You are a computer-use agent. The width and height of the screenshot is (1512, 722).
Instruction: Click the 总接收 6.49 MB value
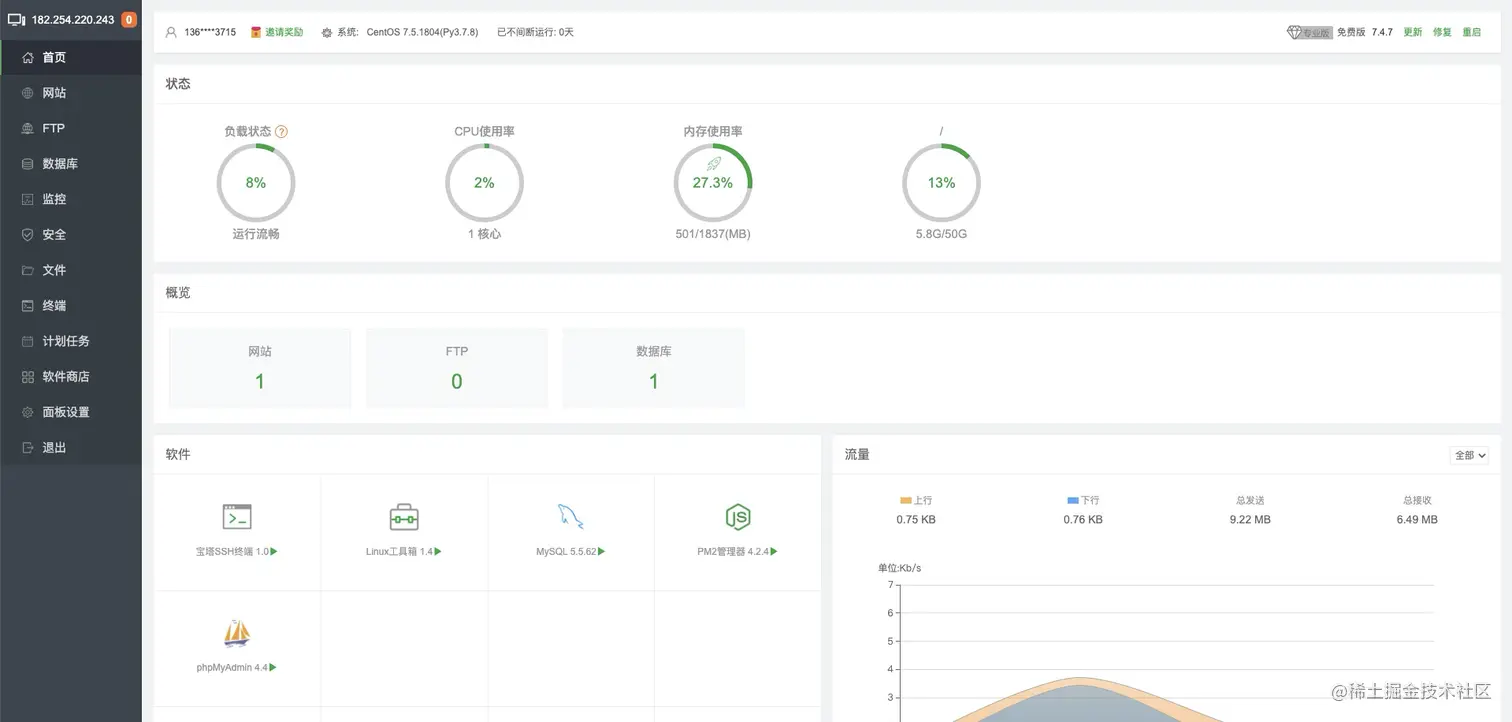tap(1417, 519)
